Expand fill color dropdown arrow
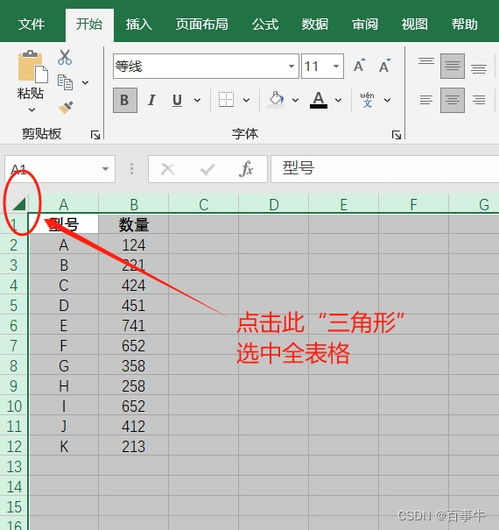This screenshot has width=499, height=530. [295, 100]
